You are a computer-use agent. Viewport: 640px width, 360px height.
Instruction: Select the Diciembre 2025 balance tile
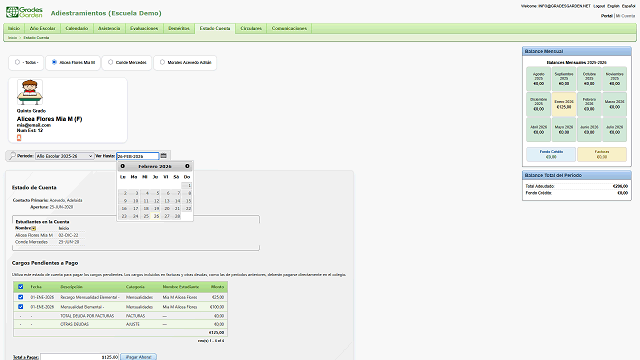coord(538,104)
